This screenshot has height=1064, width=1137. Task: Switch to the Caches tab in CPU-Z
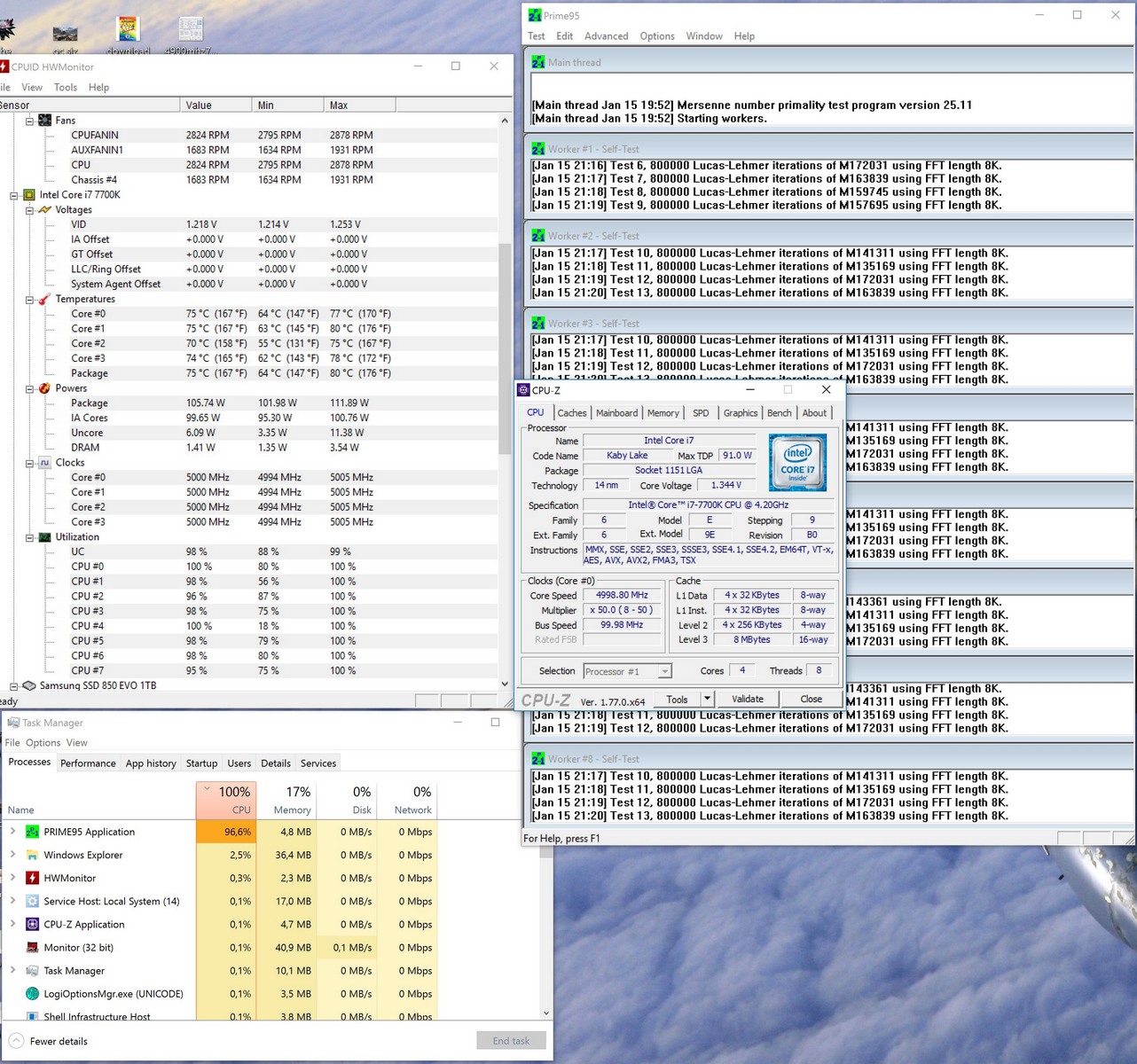coord(572,413)
